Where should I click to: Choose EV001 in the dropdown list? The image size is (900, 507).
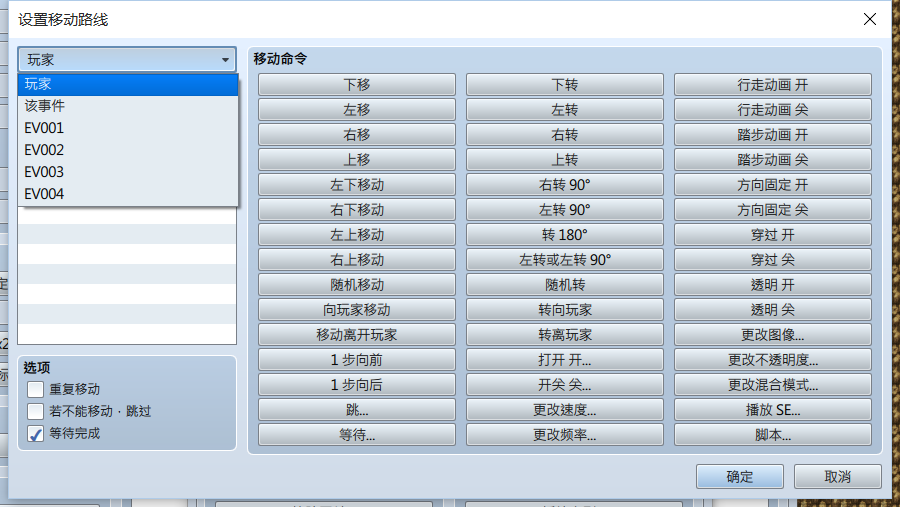(x=128, y=128)
